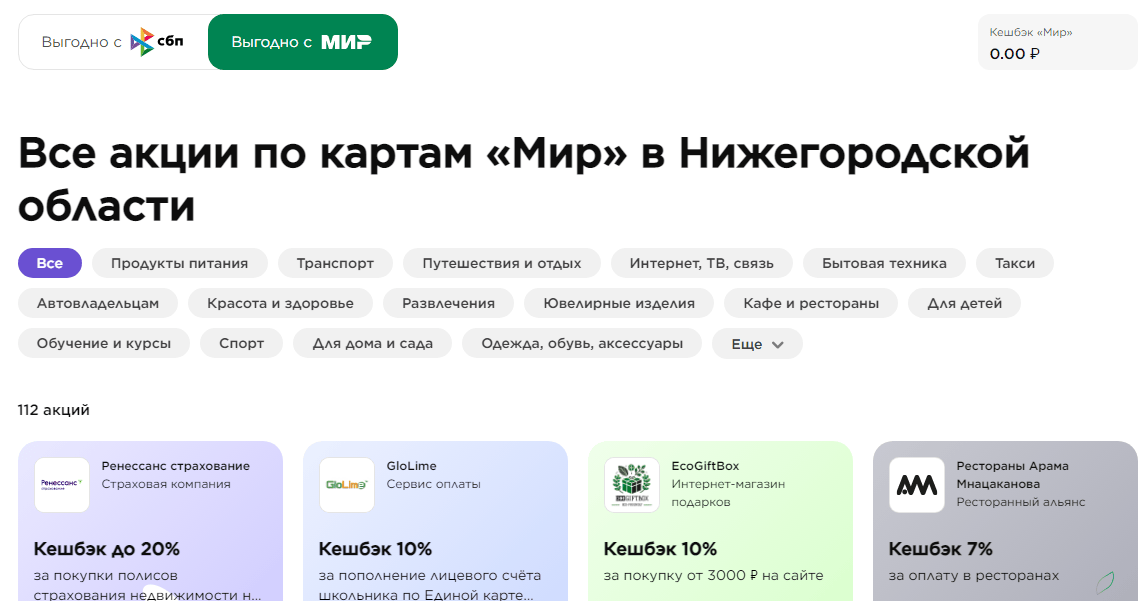Click the «GloLime» company name

[411, 466]
